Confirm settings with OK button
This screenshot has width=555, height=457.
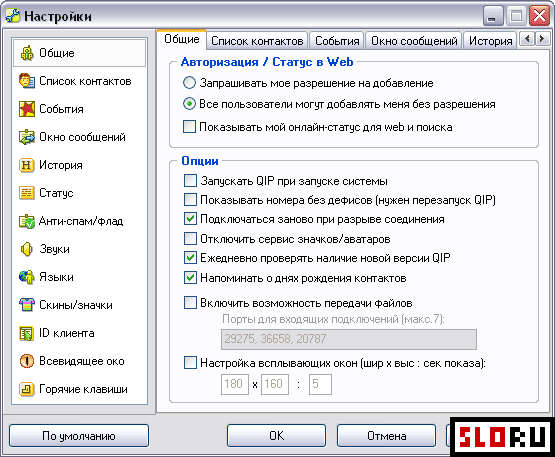pos(276,436)
